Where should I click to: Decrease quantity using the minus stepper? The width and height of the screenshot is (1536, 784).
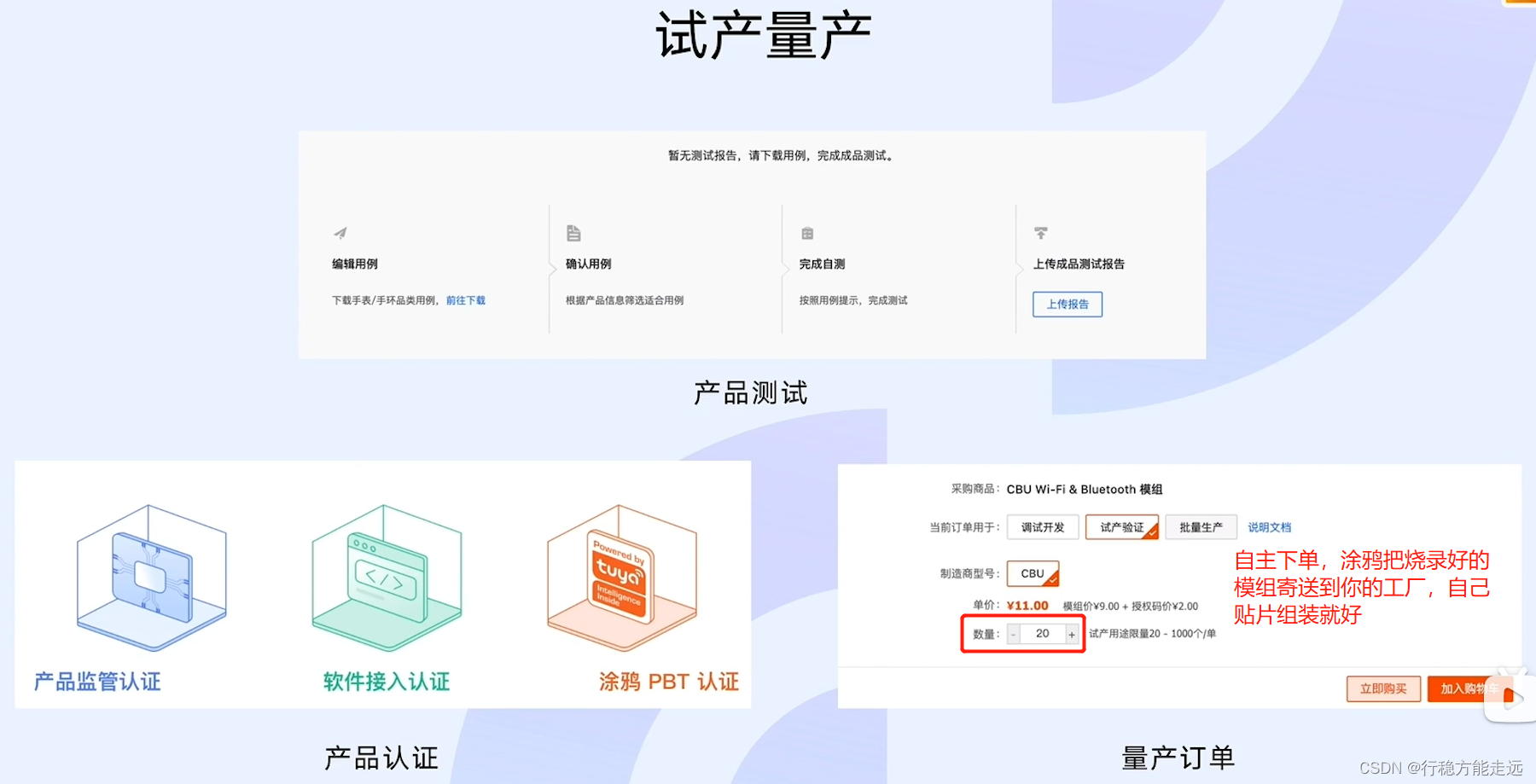click(x=1012, y=634)
